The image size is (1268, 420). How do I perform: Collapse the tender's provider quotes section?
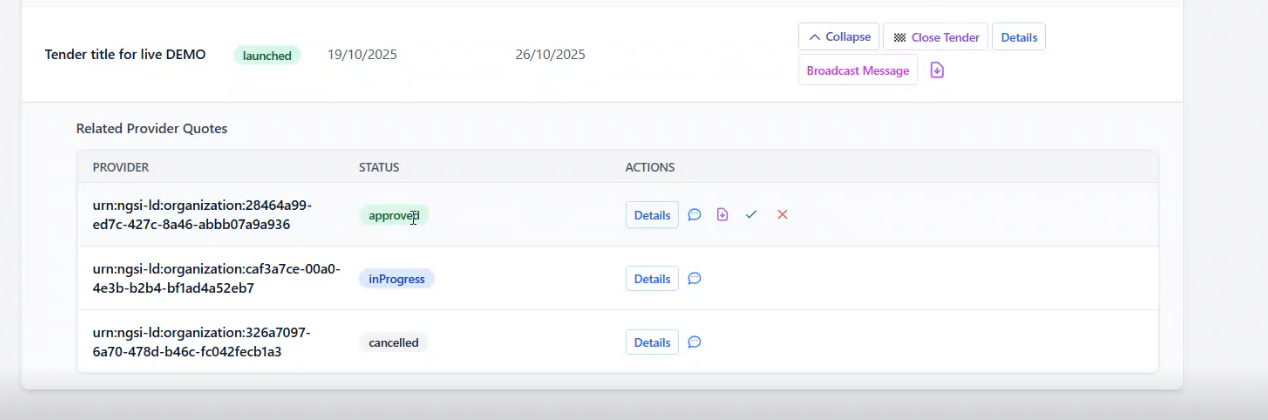[x=838, y=37]
